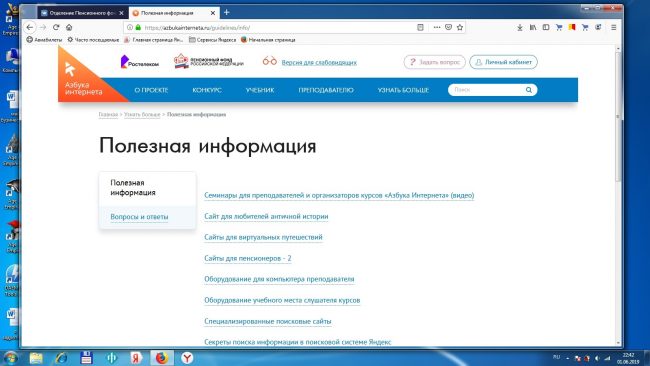This screenshot has height=366, width=650.
Task: Click the Пенсионный фонд logo
Action: point(209,61)
